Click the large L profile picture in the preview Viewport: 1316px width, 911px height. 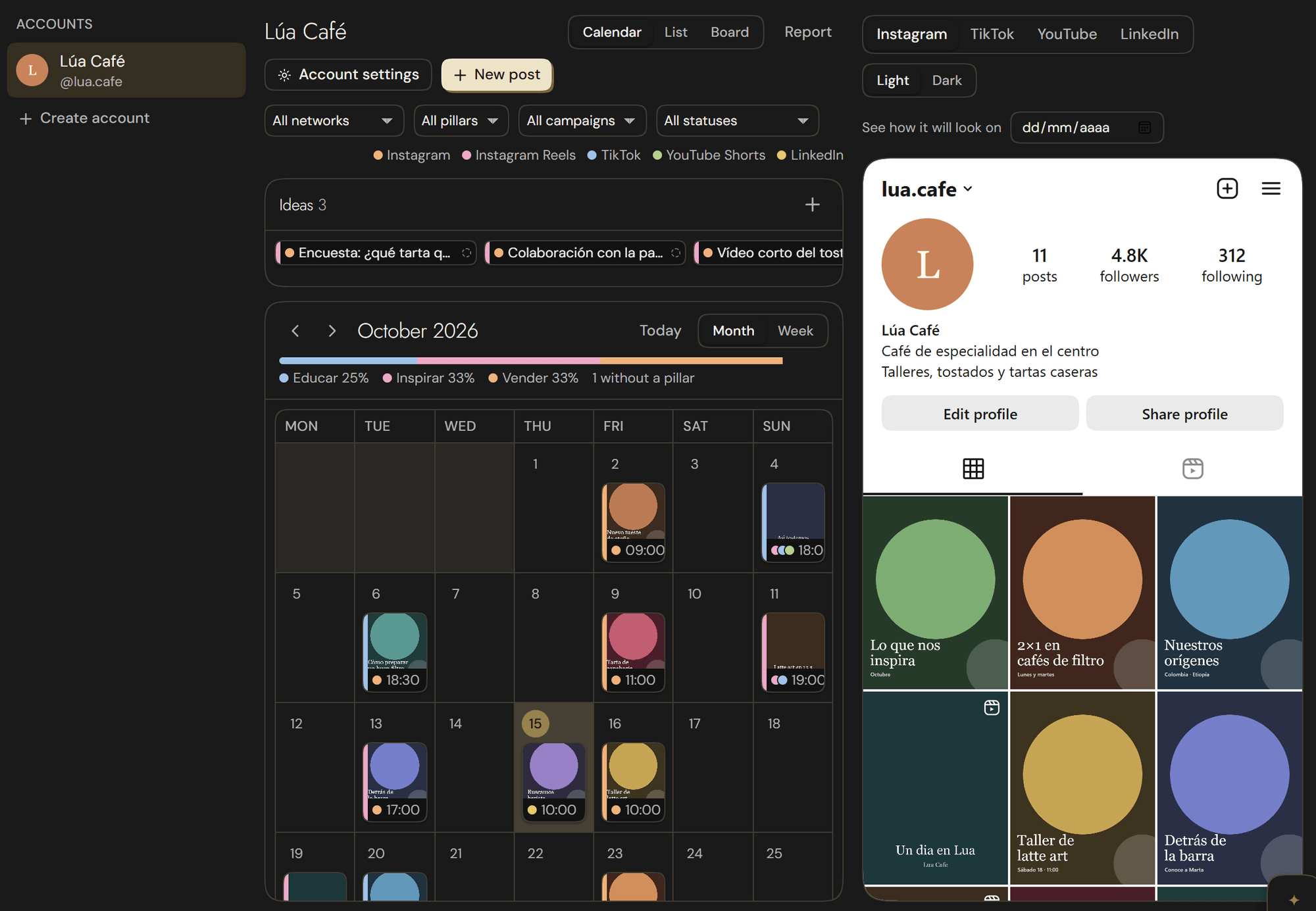click(x=927, y=264)
